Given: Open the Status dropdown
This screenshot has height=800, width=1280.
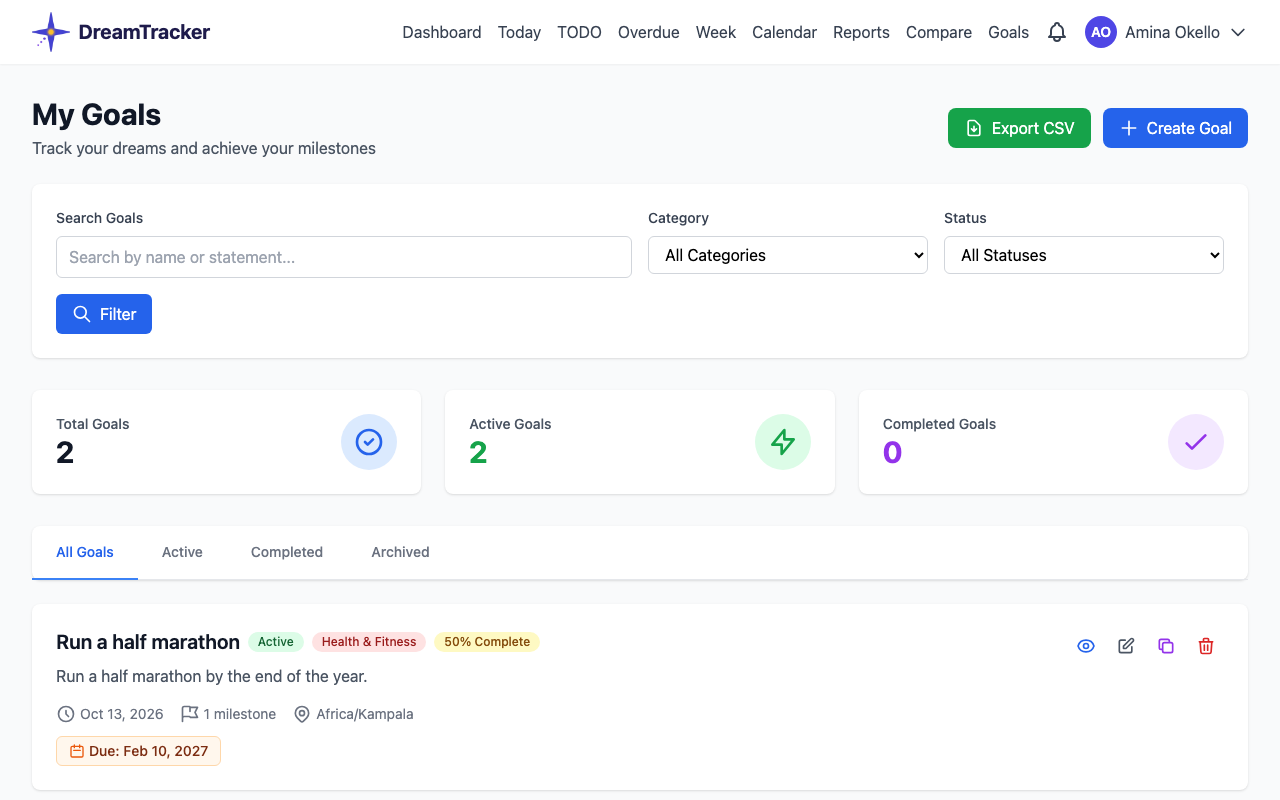Looking at the screenshot, I should click(x=1084, y=255).
